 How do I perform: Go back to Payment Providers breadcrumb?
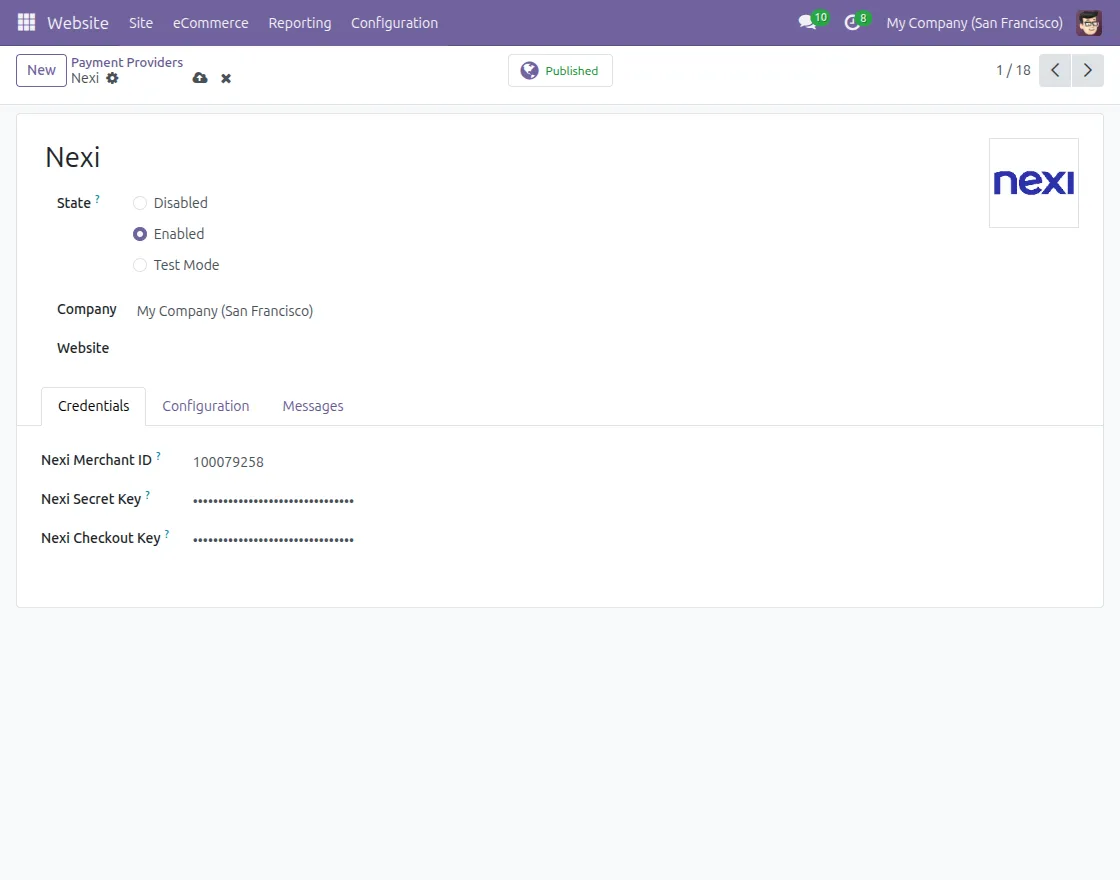[x=127, y=62]
